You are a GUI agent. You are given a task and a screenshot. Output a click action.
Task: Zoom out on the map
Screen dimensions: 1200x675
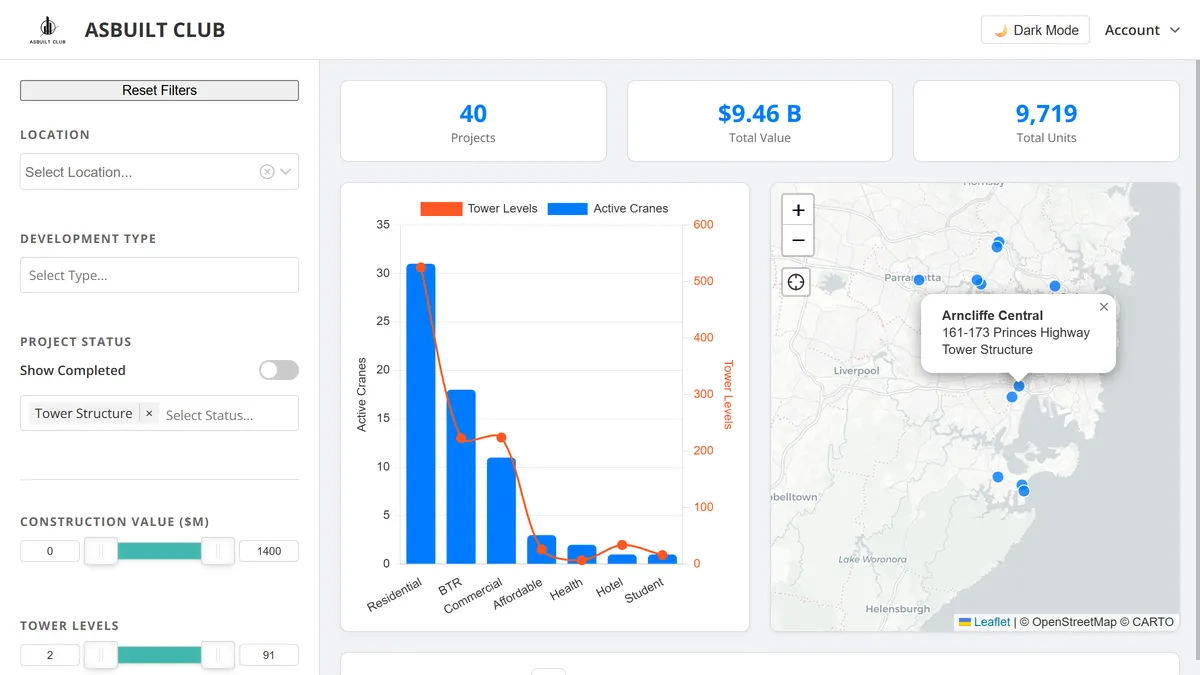pos(798,241)
